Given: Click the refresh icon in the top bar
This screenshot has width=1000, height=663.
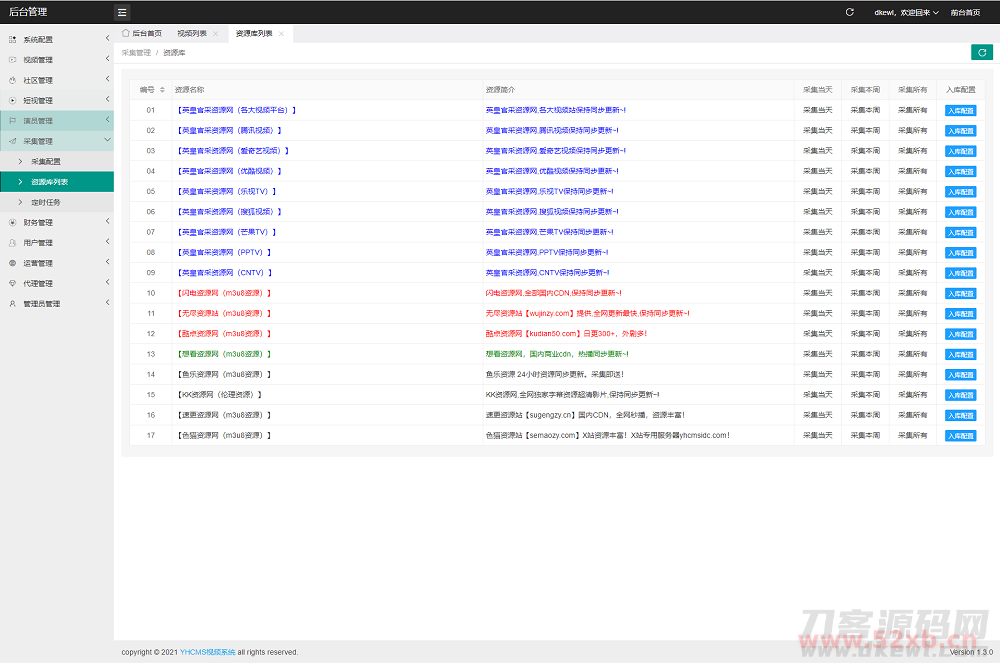Looking at the screenshot, I should (x=850, y=13).
